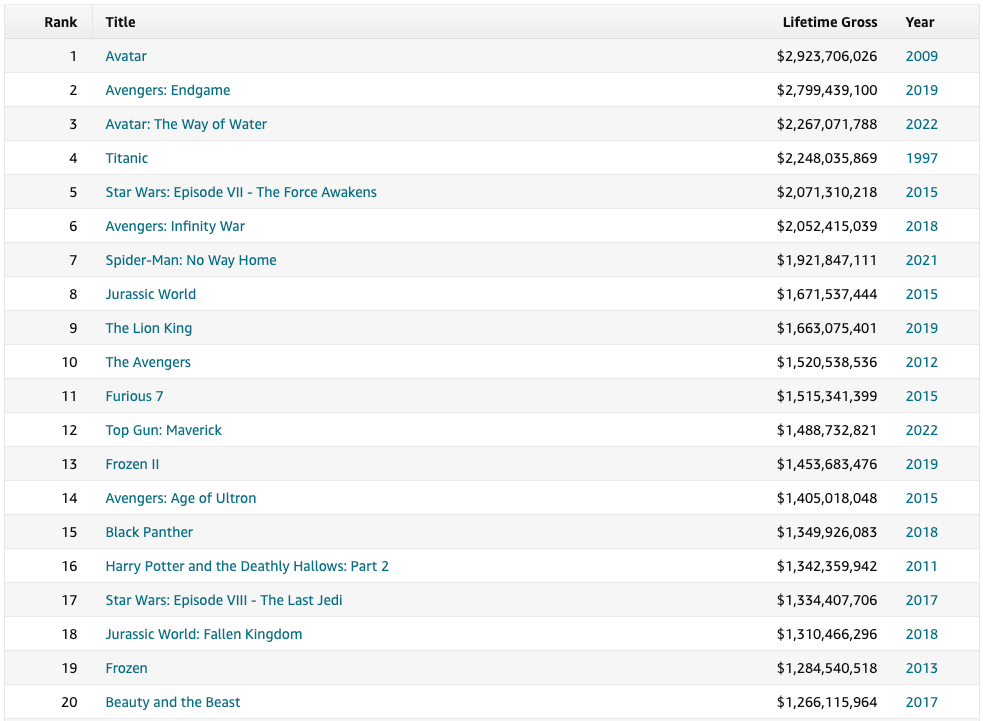983x721 pixels.
Task: Open Avengers: Age of Ultron link
Action: pyautogui.click(x=181, y=498)
